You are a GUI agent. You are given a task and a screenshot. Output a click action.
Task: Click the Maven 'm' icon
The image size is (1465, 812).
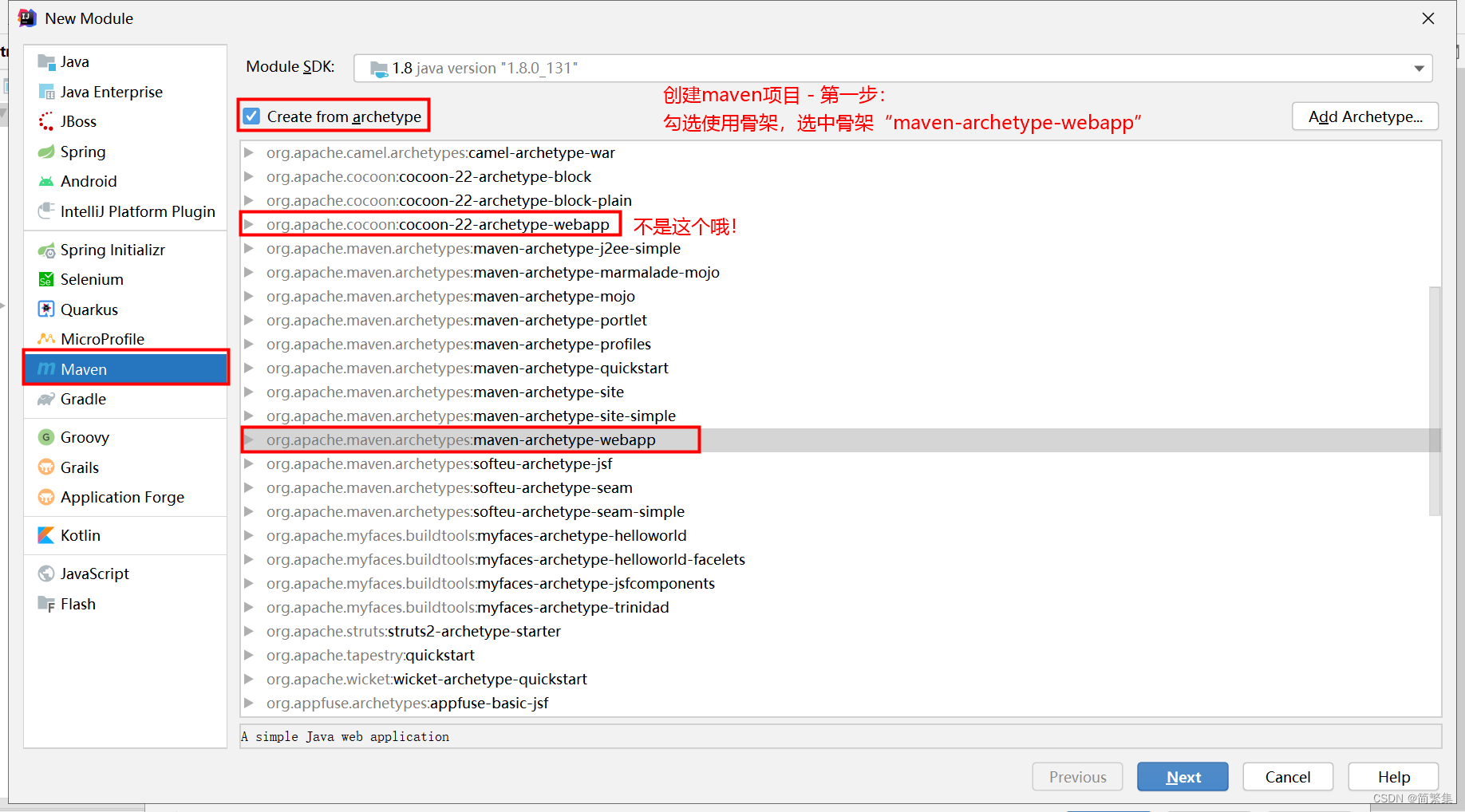[46, 369]
